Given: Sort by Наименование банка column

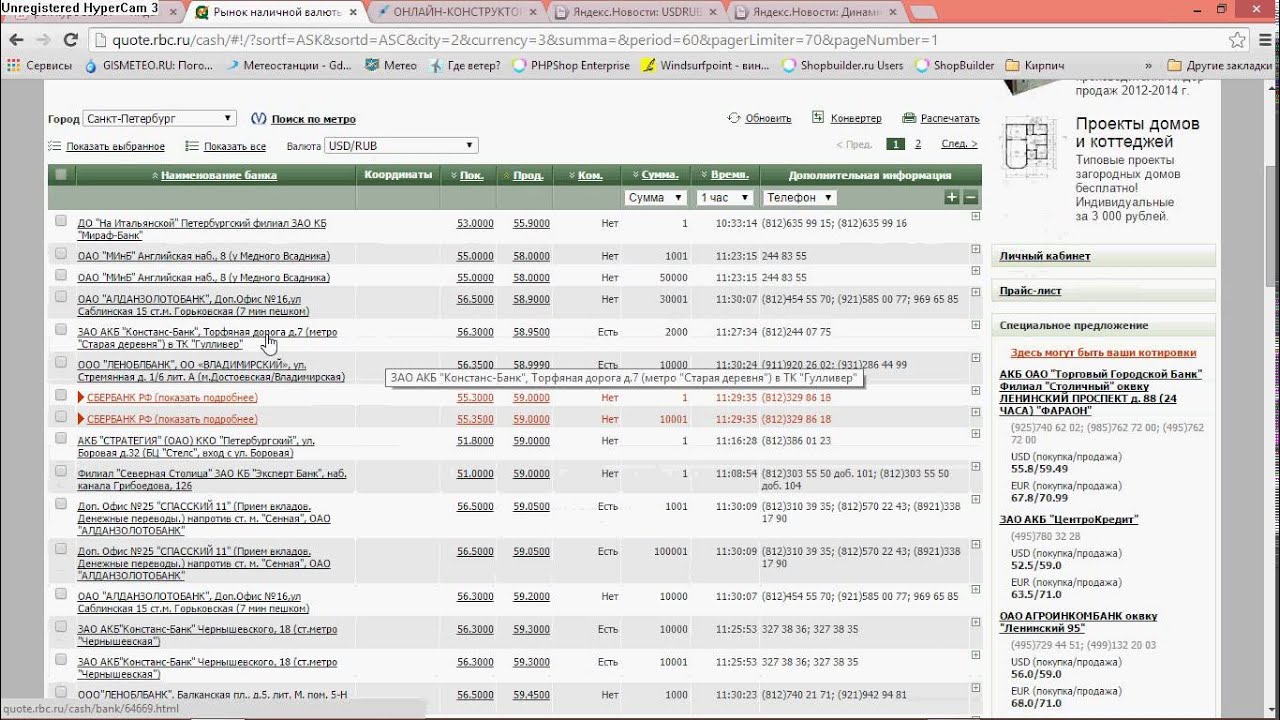Looking at the screenshot, I should (x=218, y=175).
